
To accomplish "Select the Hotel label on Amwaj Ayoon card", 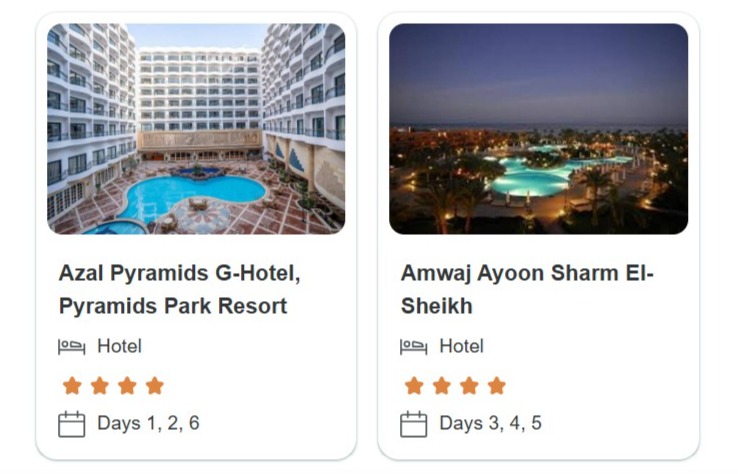I will pos(461,347).
